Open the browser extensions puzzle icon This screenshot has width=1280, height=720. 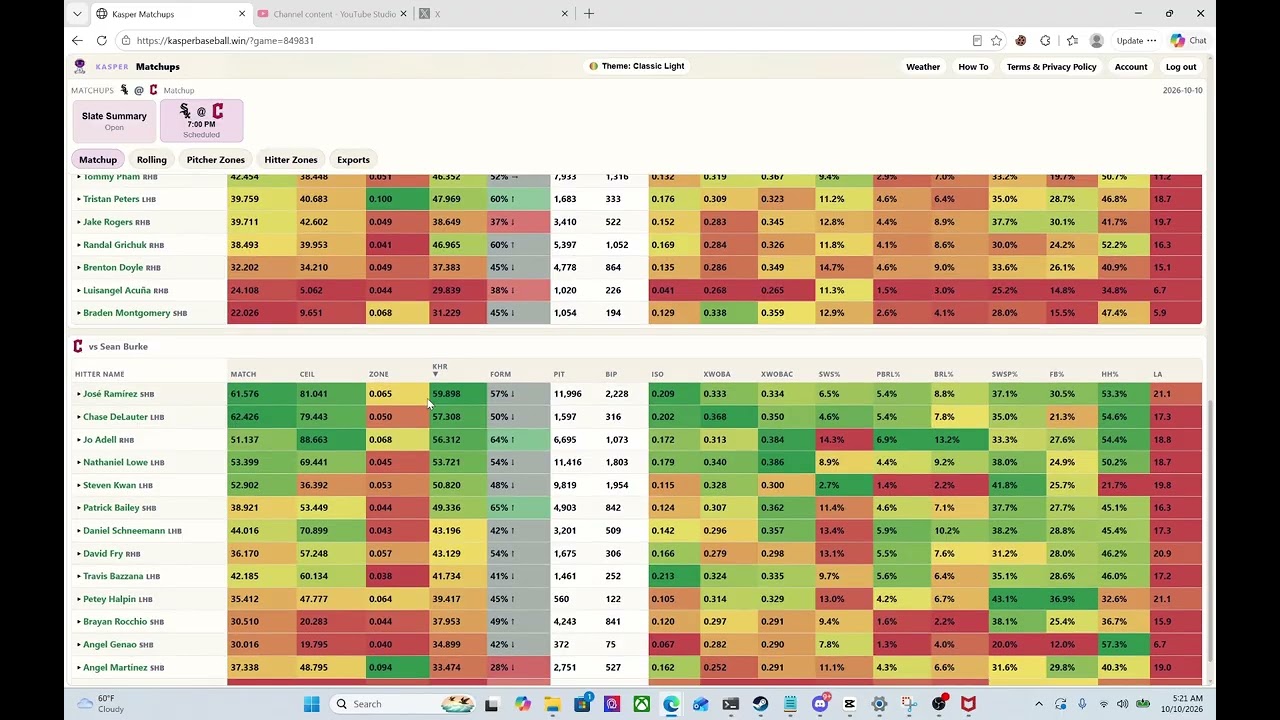pyautogui.click(x=1045, y=41)
